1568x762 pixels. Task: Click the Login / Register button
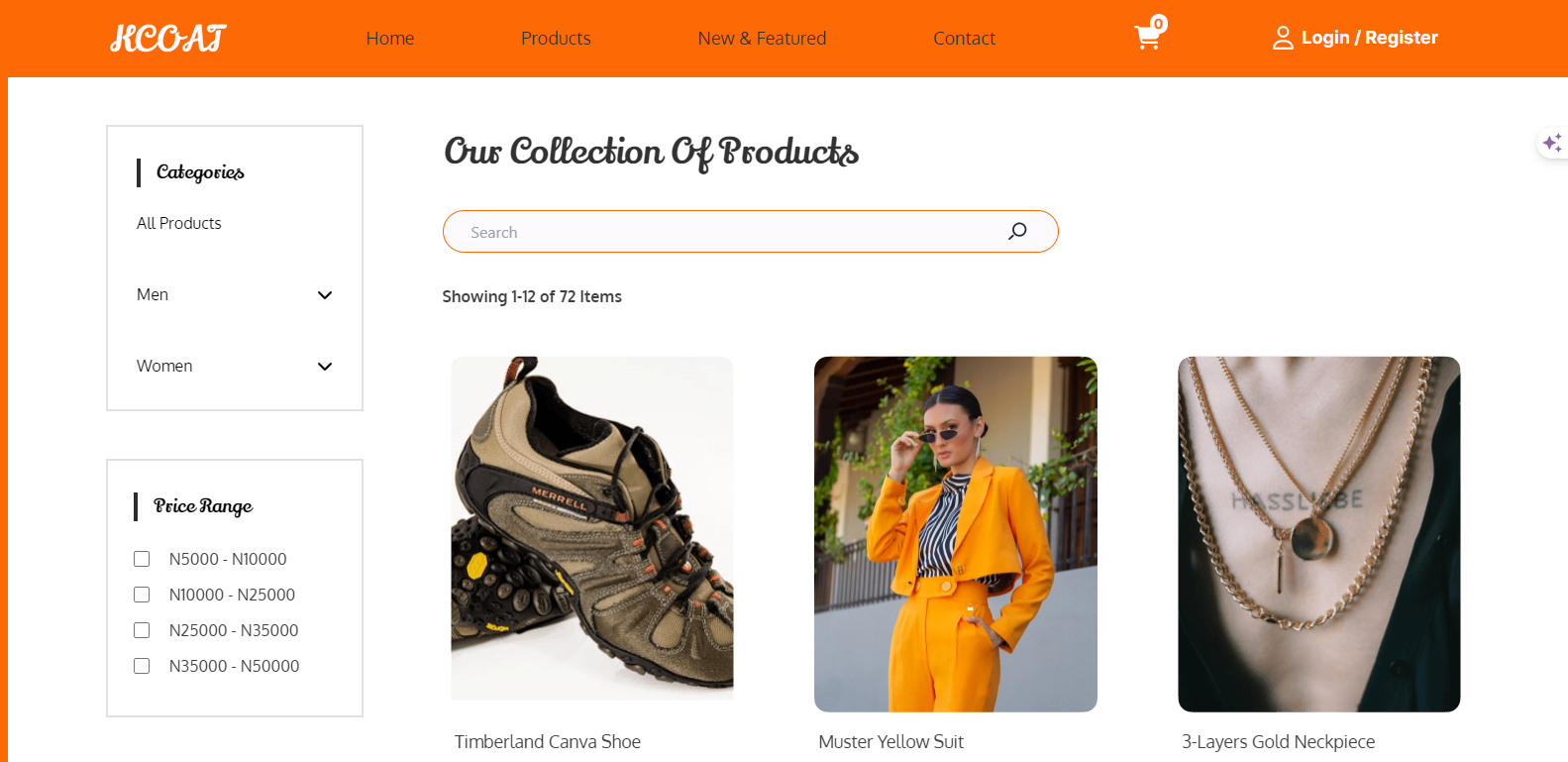click(1370, 37)
